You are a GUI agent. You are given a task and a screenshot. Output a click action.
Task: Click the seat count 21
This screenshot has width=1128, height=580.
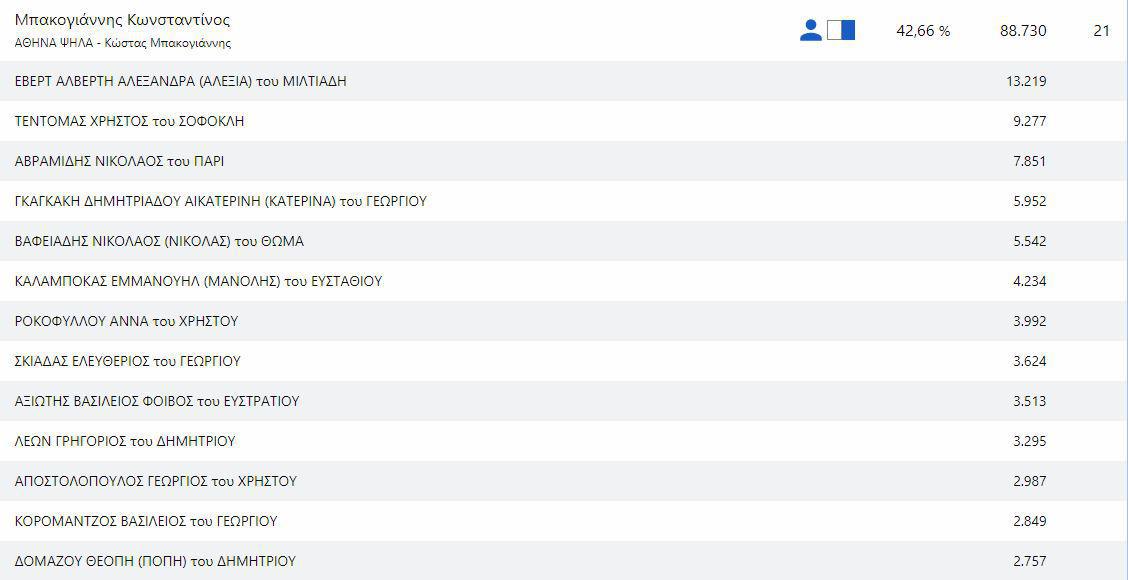(x=1101, y=31)
